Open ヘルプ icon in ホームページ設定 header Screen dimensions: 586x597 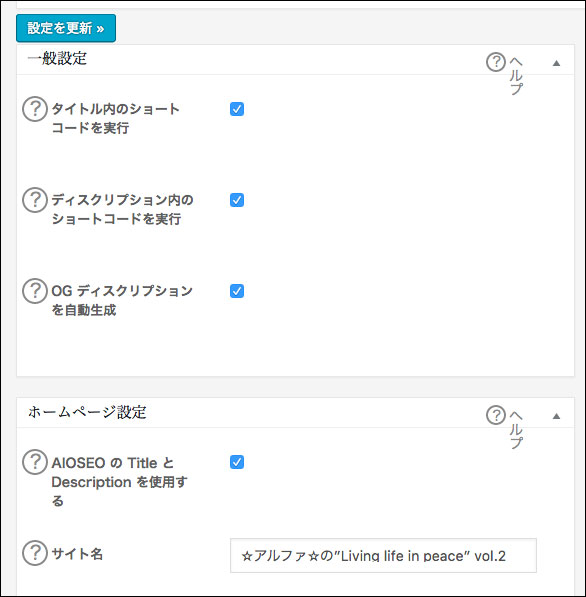click(x=496, y=415)
